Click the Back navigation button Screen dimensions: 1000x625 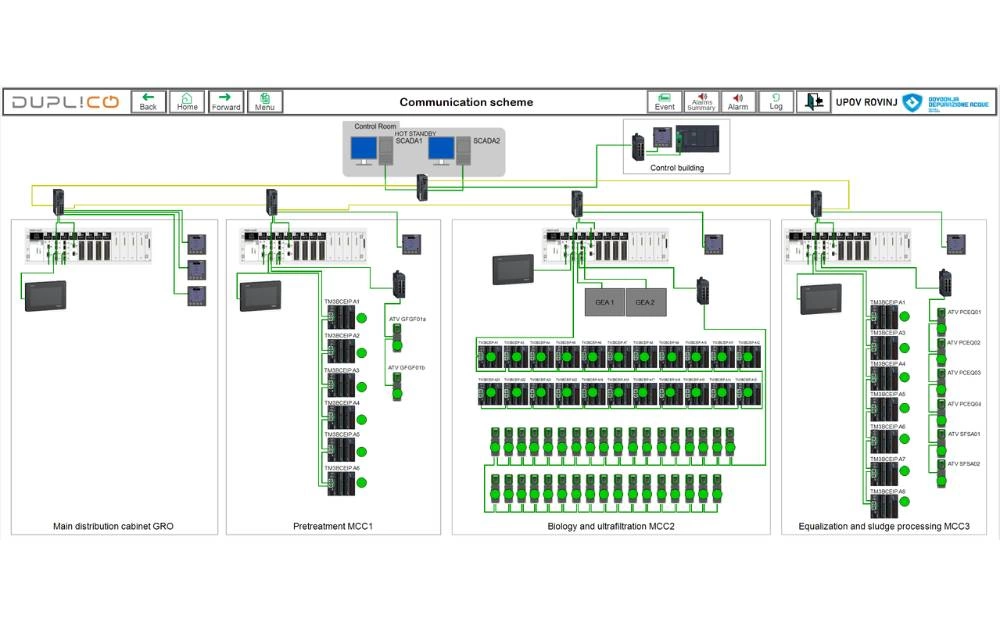click(148, 102)
